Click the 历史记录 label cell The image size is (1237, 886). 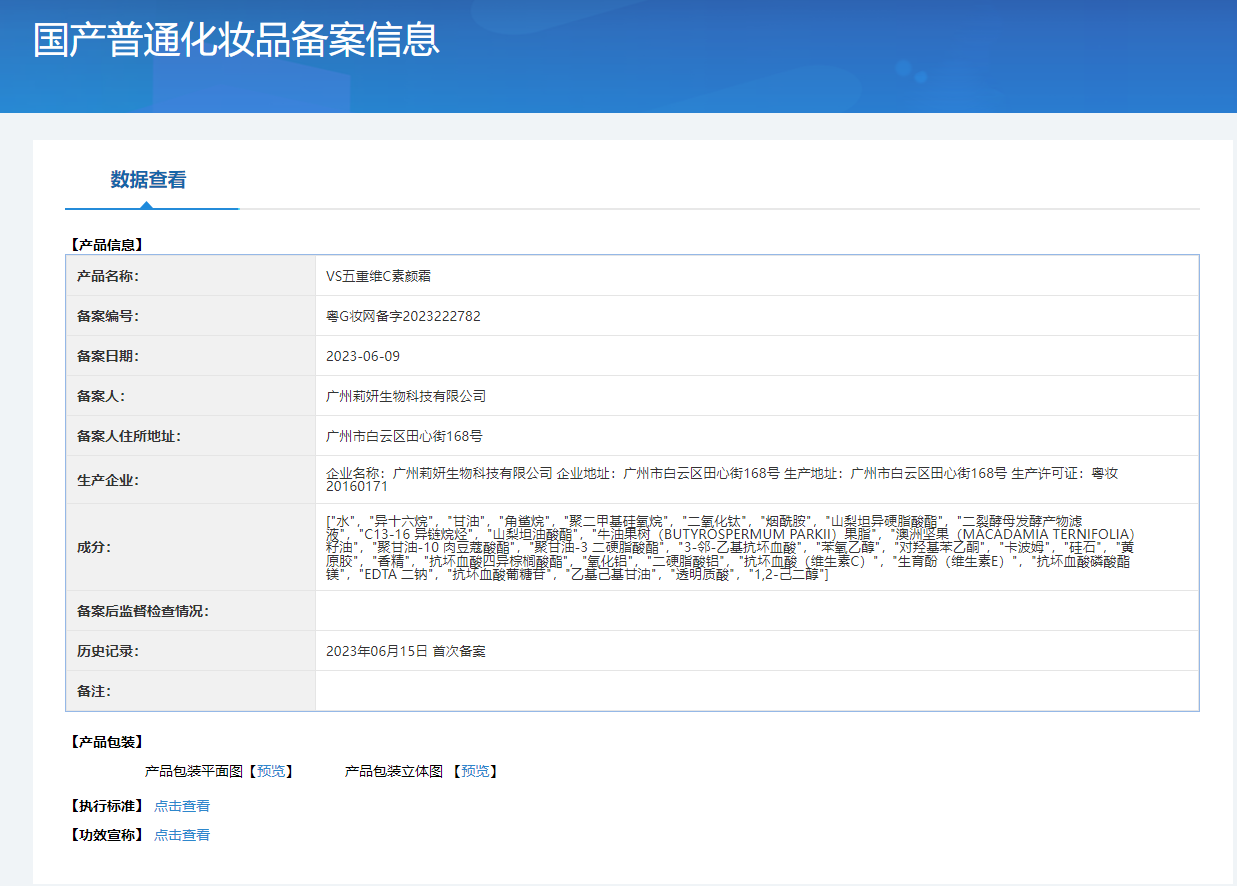pyautogui.click(x=191, y=651)
